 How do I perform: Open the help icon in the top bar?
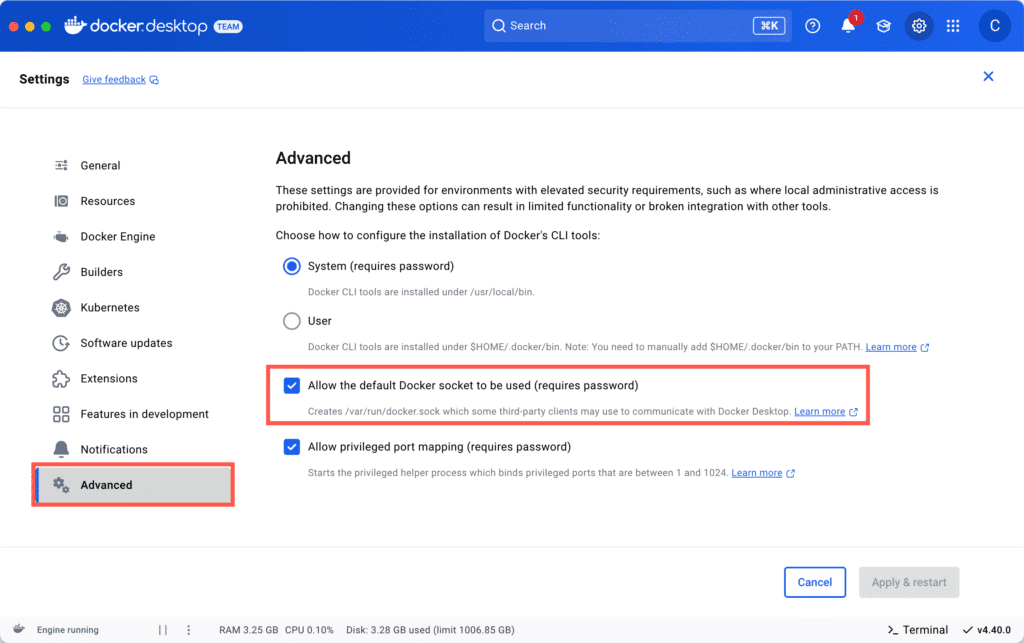coord(812,26)
